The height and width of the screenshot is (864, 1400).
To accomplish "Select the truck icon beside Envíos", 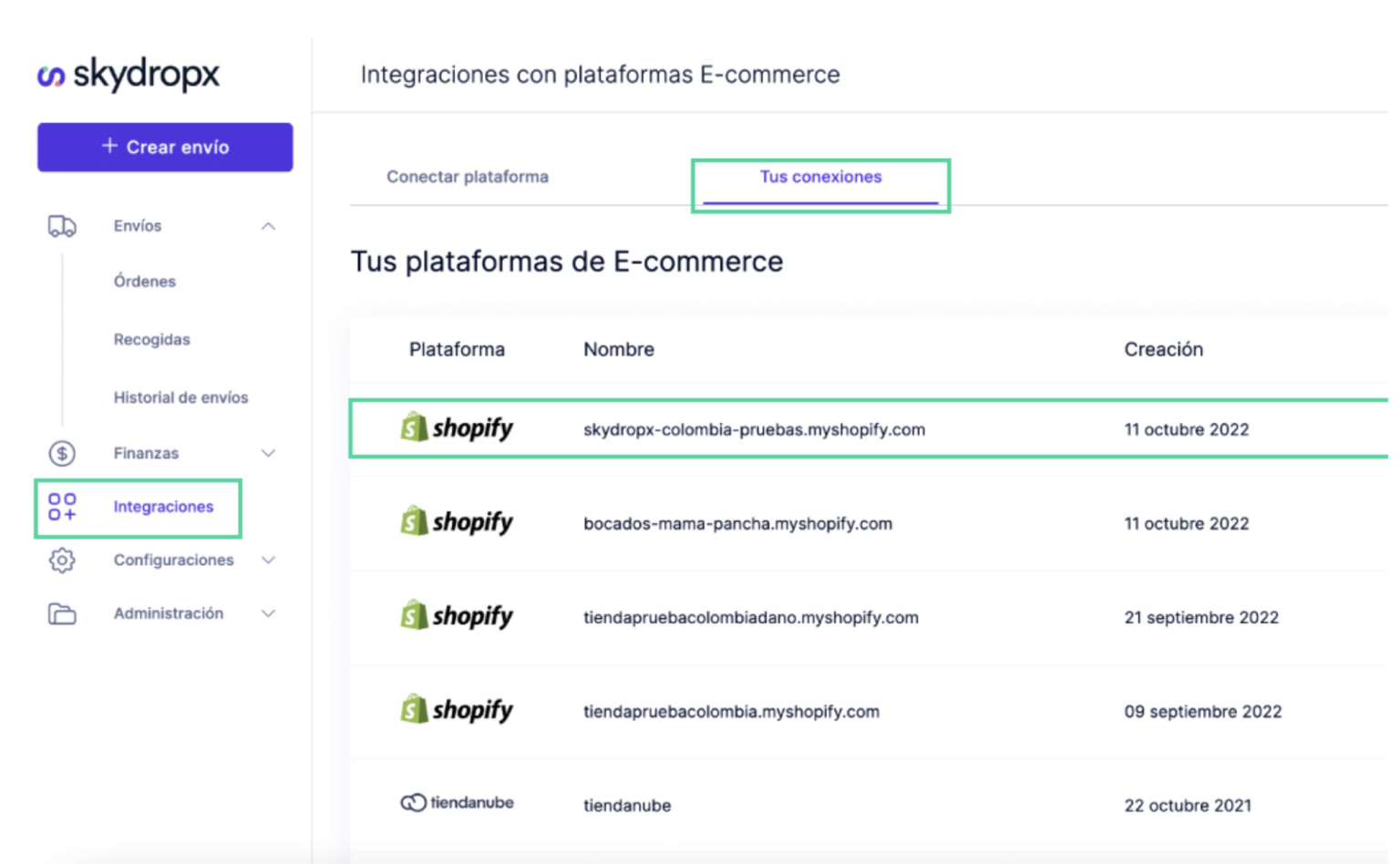I will [x=60, y=225].
